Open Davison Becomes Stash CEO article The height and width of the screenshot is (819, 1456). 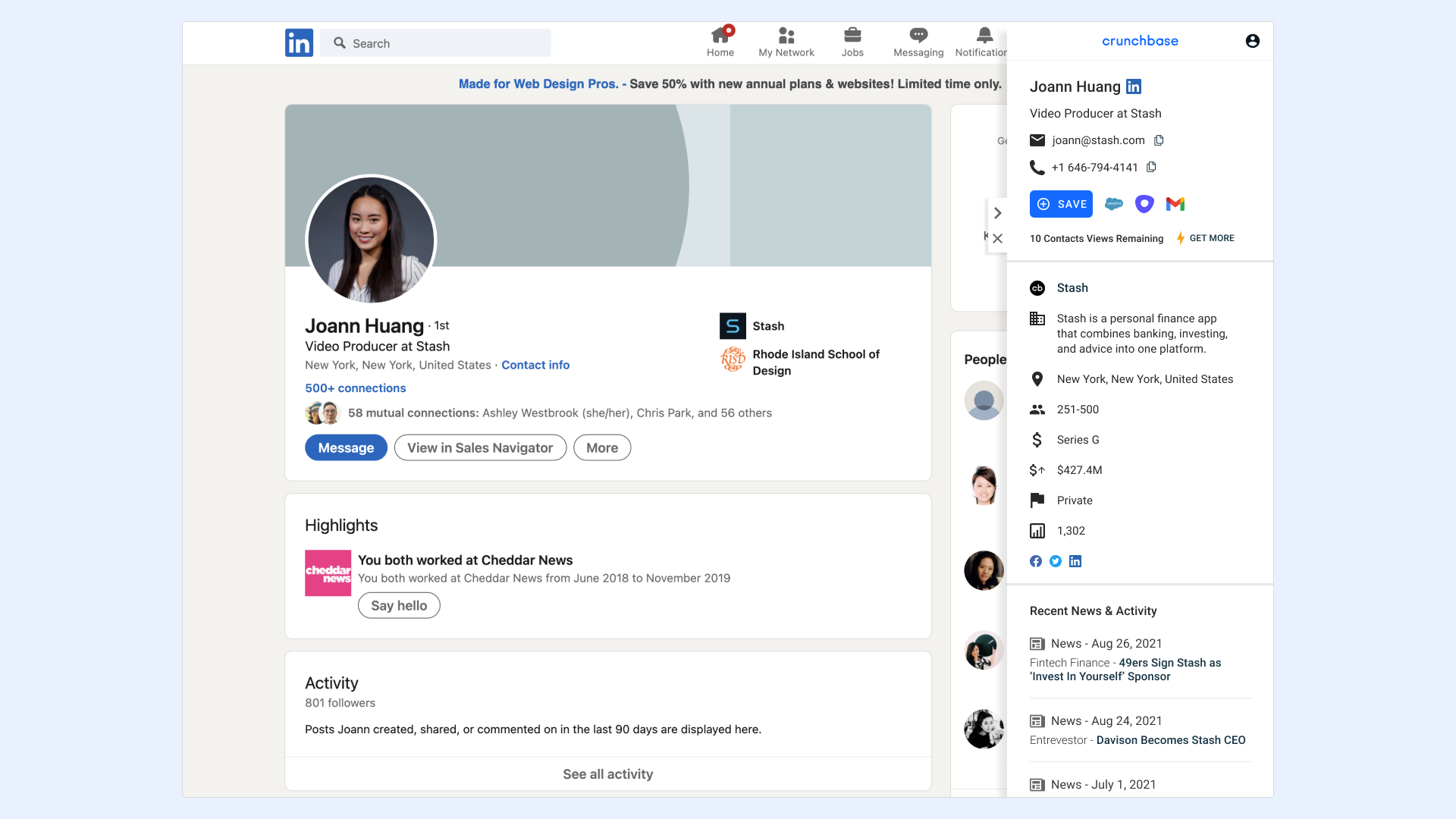[1171, 740]
